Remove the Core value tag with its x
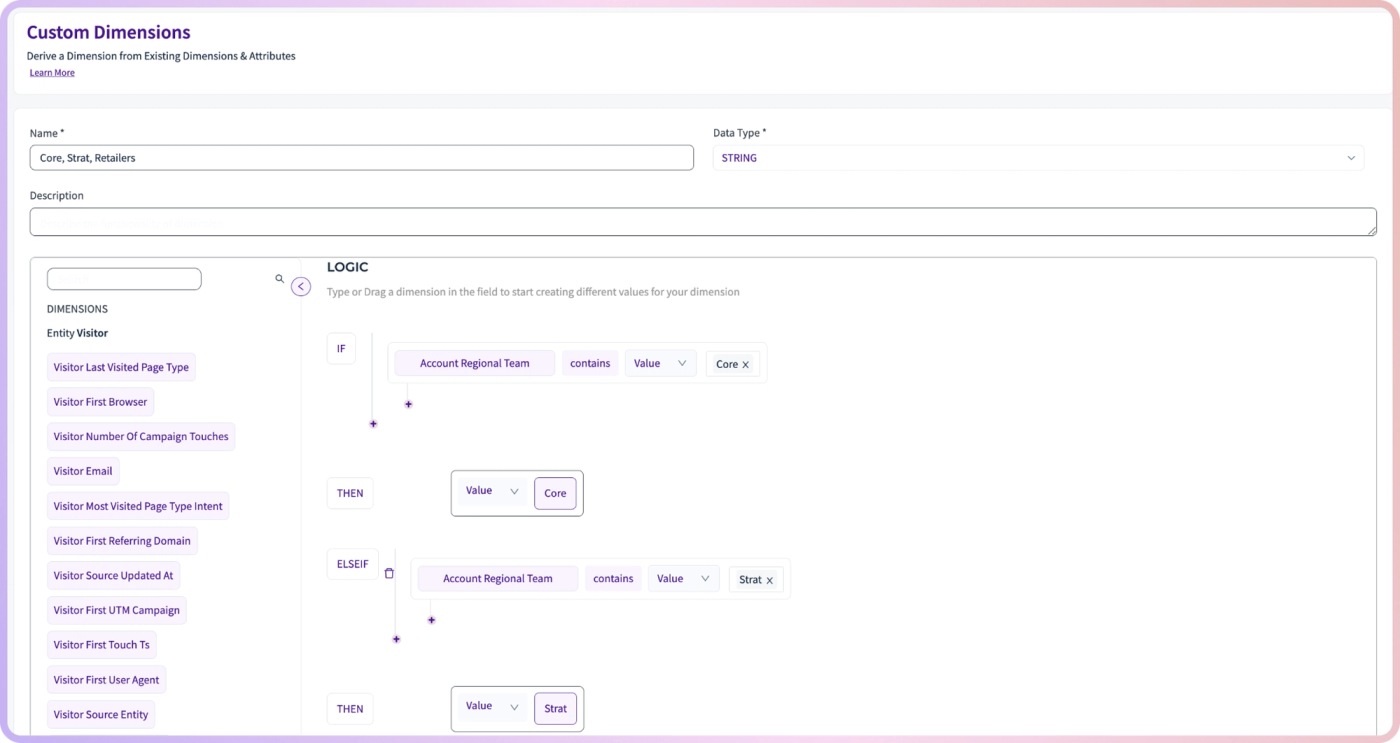Screen dimensions: 1400x743 746,365
